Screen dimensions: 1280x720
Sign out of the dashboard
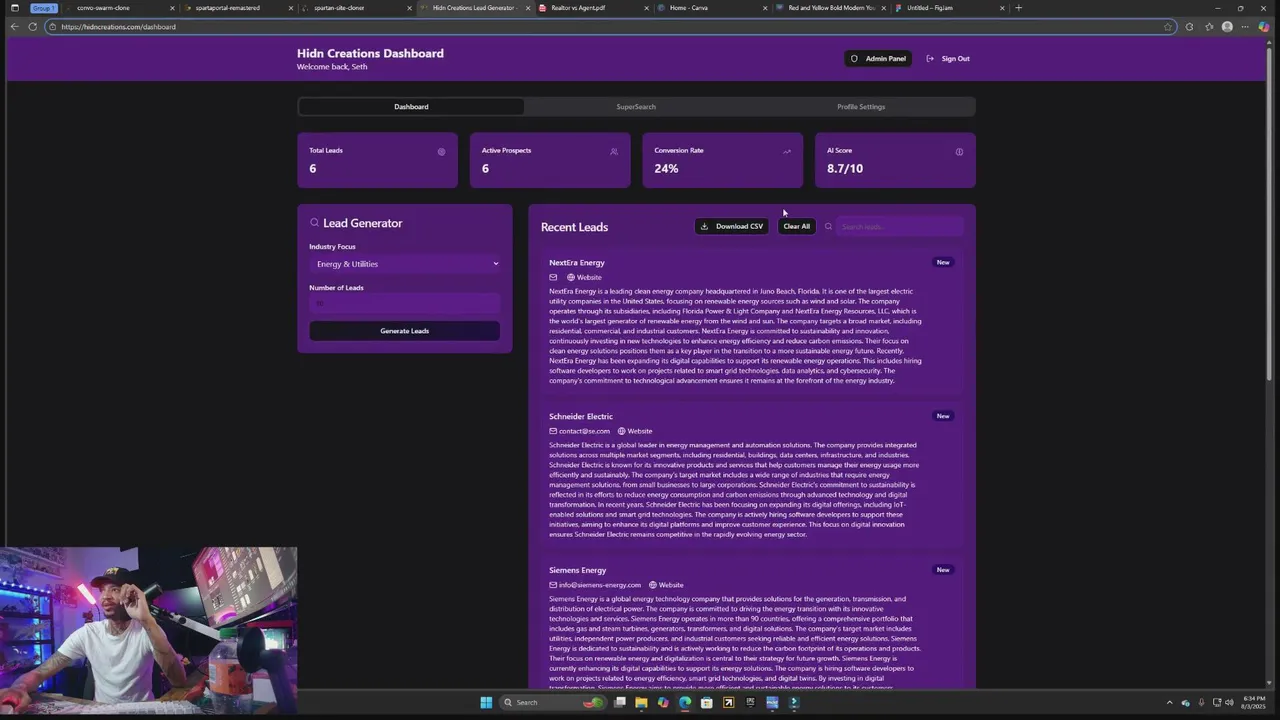coord(948,58)
